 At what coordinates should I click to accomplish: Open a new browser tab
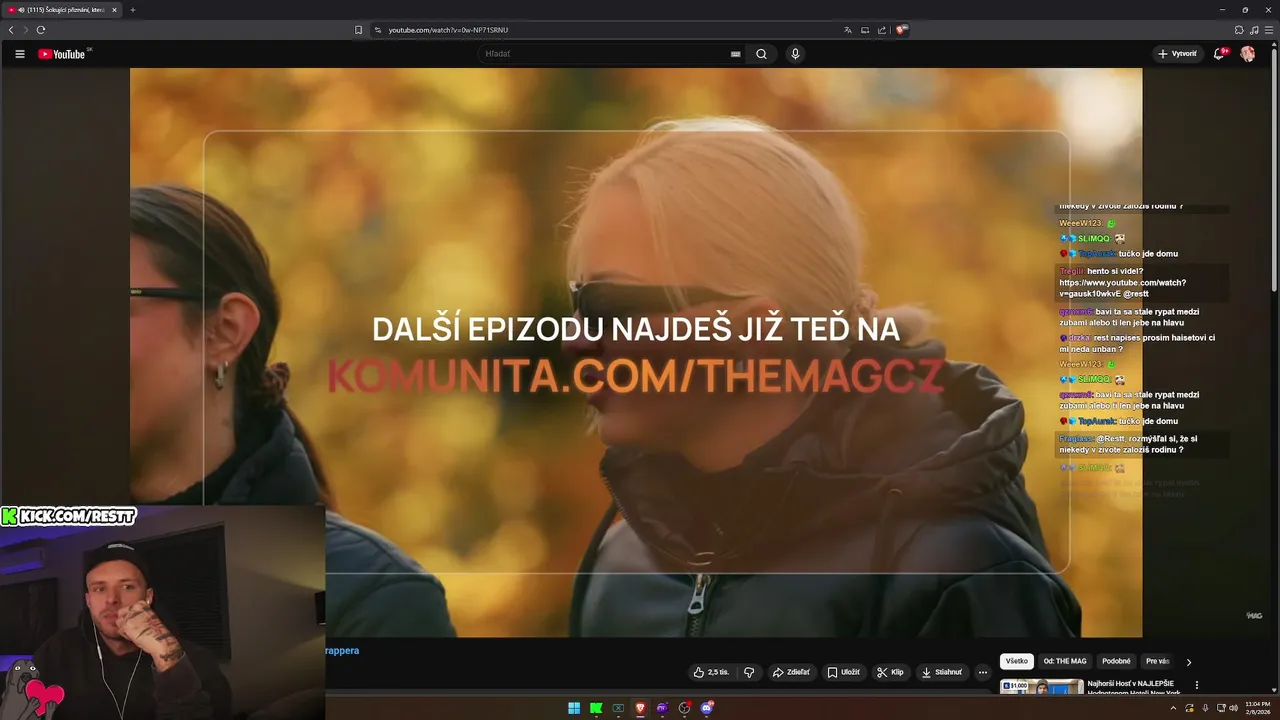coord(132,10)
